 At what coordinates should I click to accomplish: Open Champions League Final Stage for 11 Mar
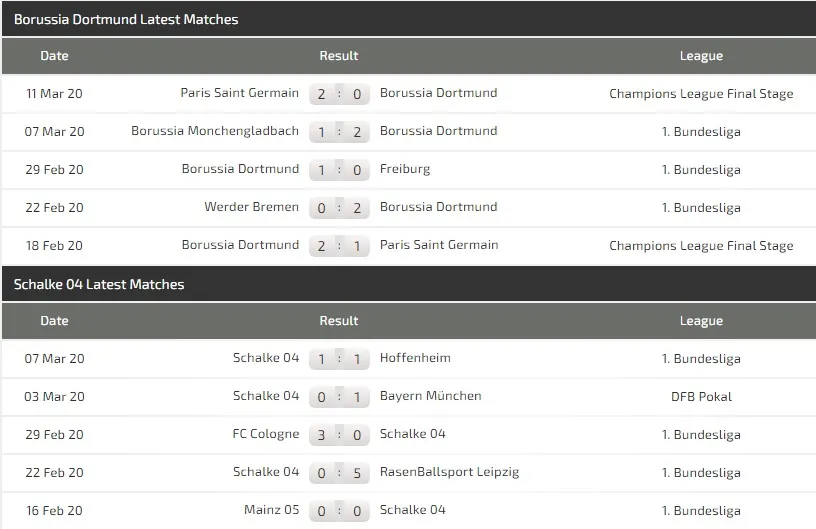pos(701,94)
